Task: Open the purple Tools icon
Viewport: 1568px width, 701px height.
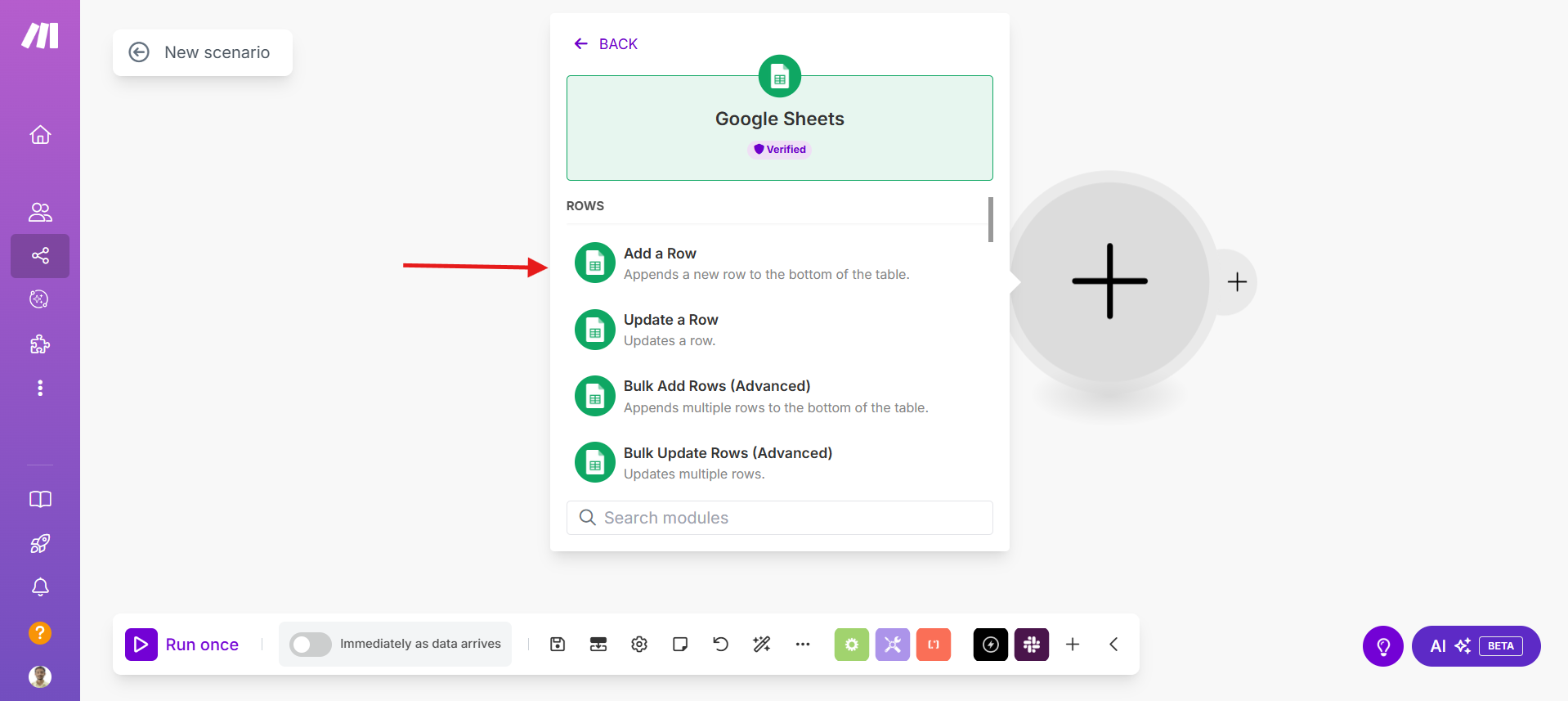Action: [893, 645]
